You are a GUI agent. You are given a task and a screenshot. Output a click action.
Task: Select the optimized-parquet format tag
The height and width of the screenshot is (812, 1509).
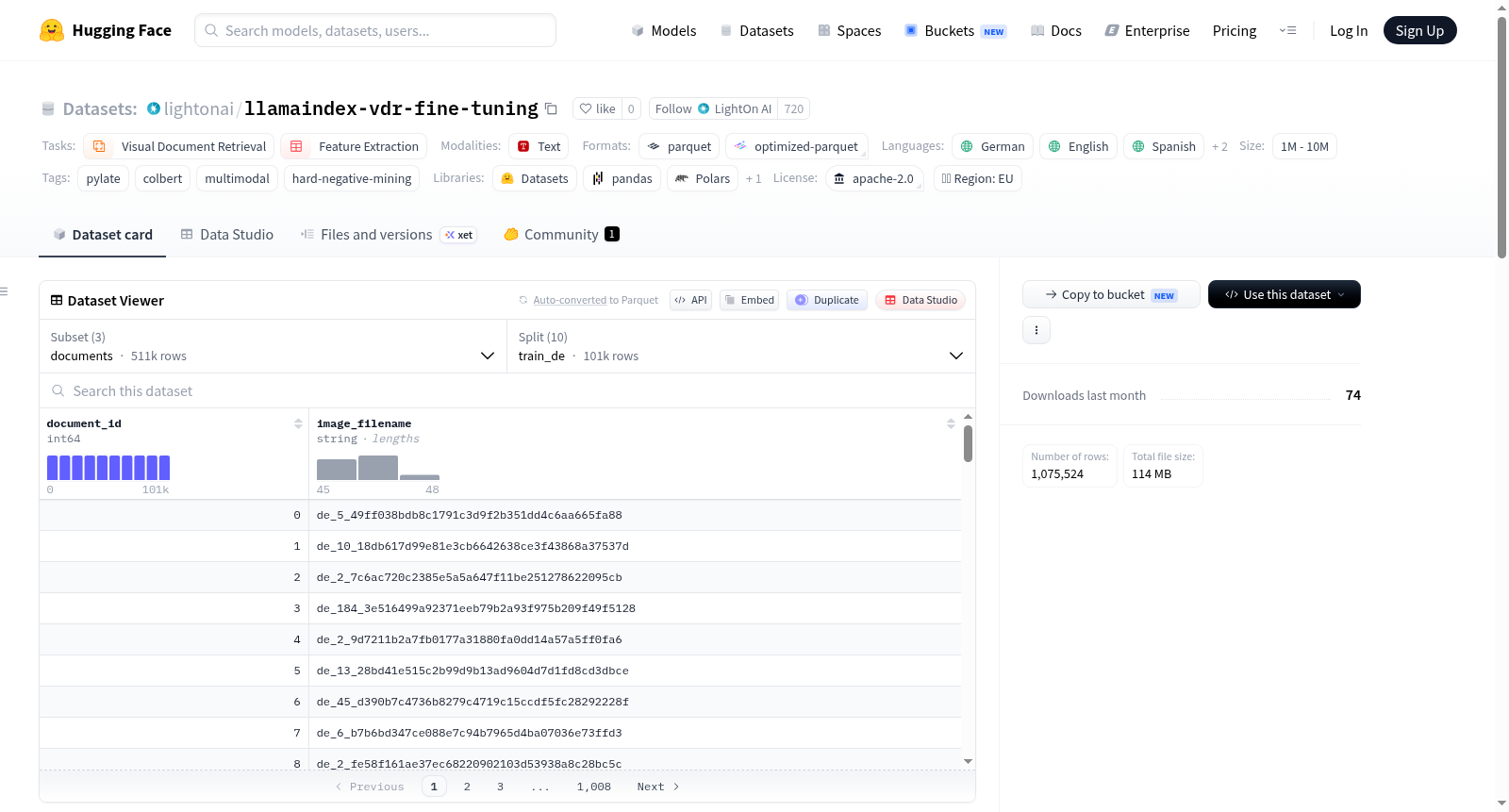click(797, 146)
